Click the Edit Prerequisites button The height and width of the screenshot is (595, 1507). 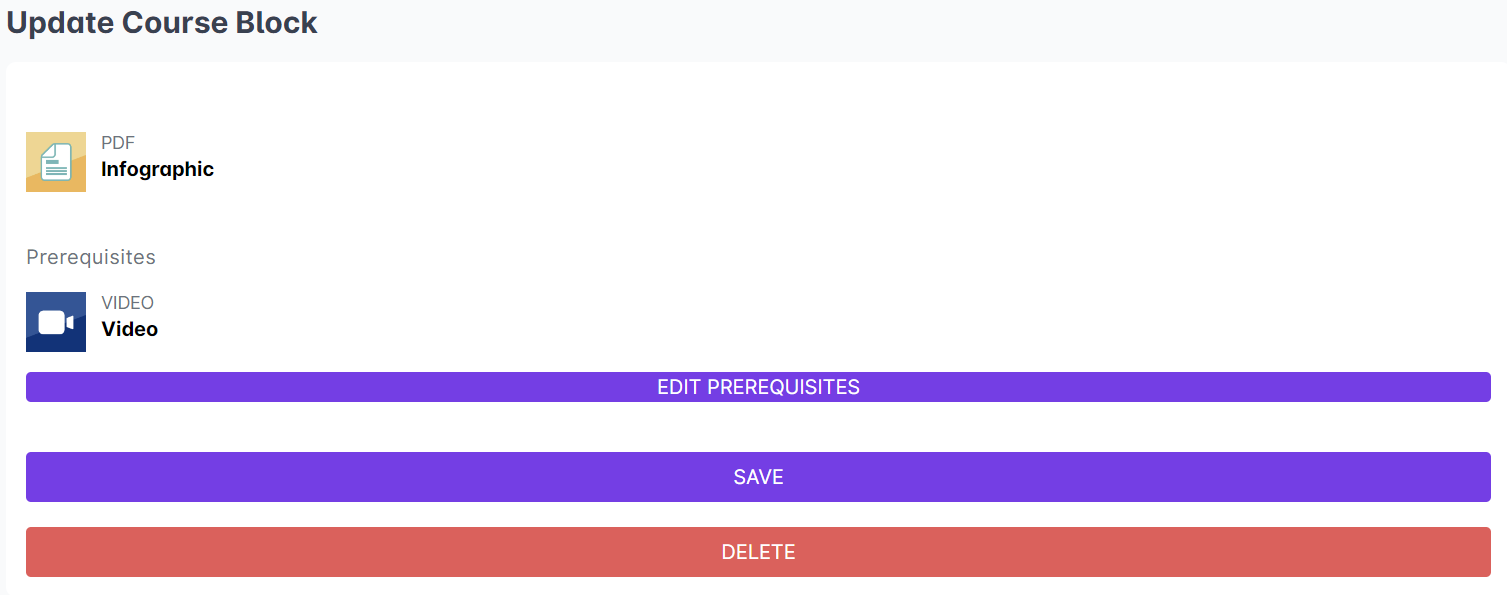pos(758,387)
